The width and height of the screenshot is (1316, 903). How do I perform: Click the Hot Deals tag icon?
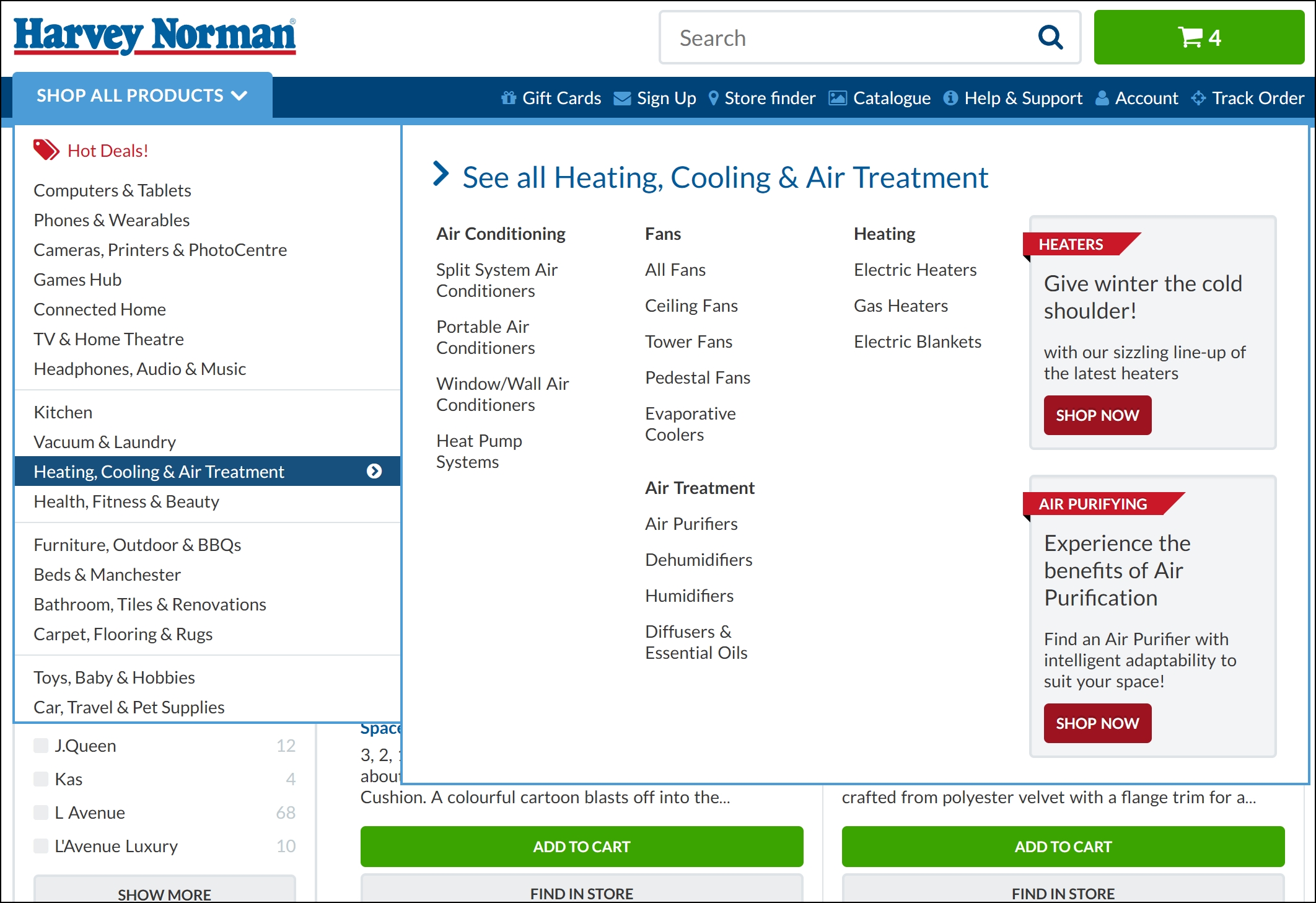tap(46, 150)
